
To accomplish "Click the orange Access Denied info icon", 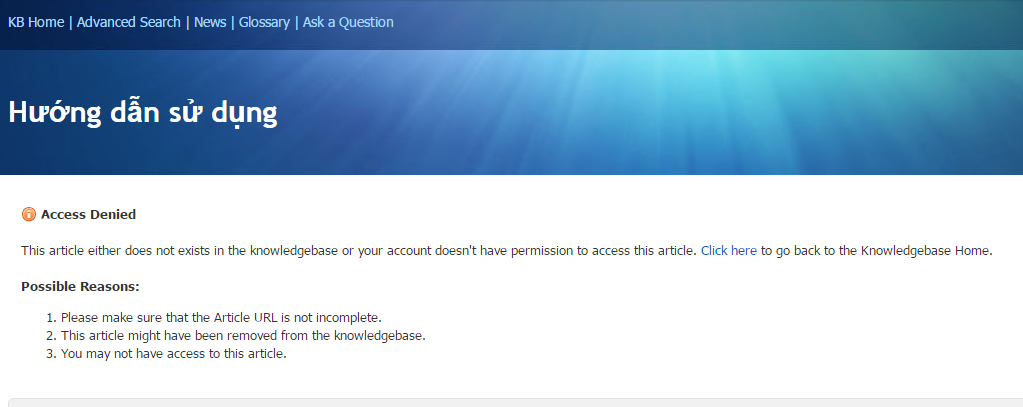I will 29,214.
